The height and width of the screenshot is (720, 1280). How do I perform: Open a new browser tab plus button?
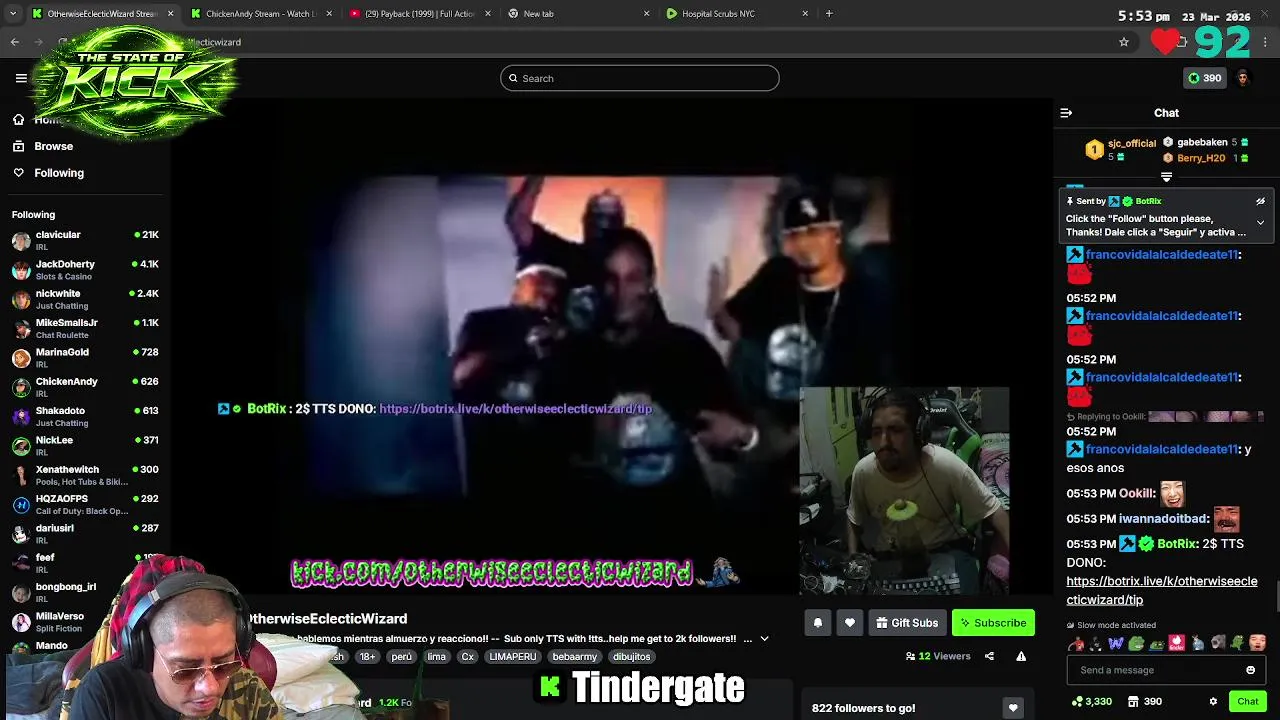point(829,14)
